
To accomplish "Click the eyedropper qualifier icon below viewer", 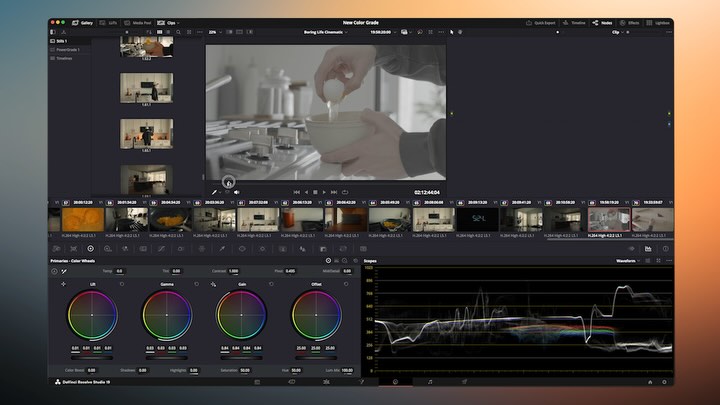I will pos(215,192).
